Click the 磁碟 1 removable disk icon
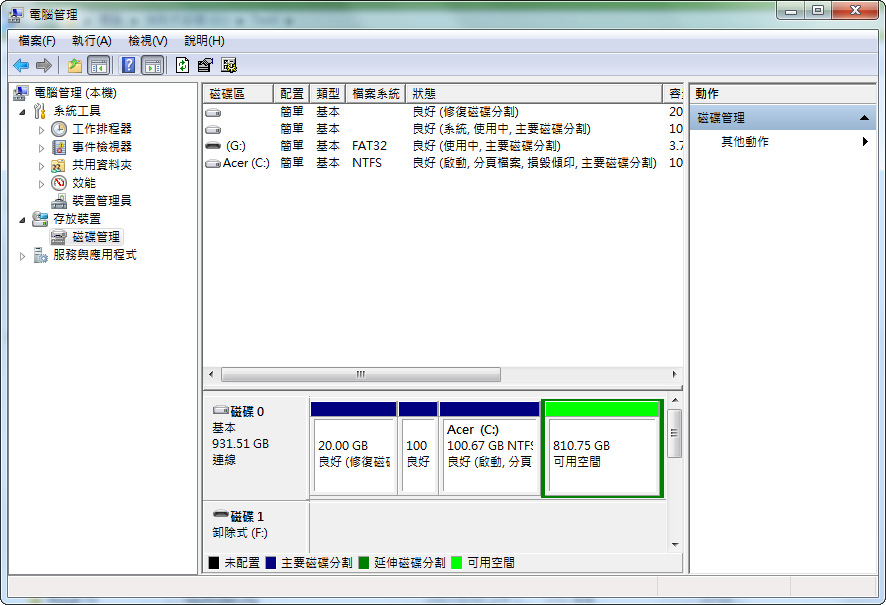886x605 pixels. pos(220,515)
